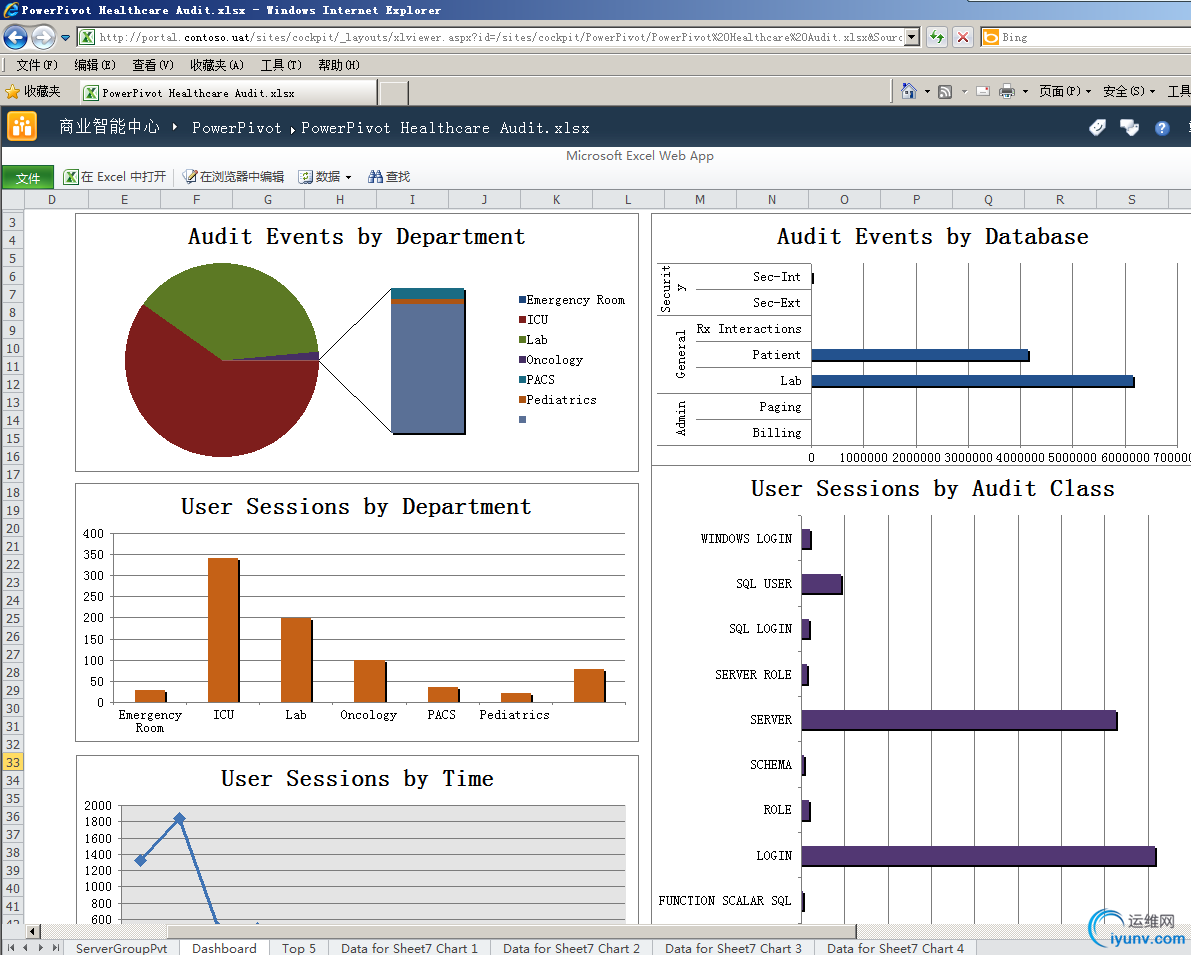
Task: Click the blue help question mark icon
Action: [x=1162, y=128]
